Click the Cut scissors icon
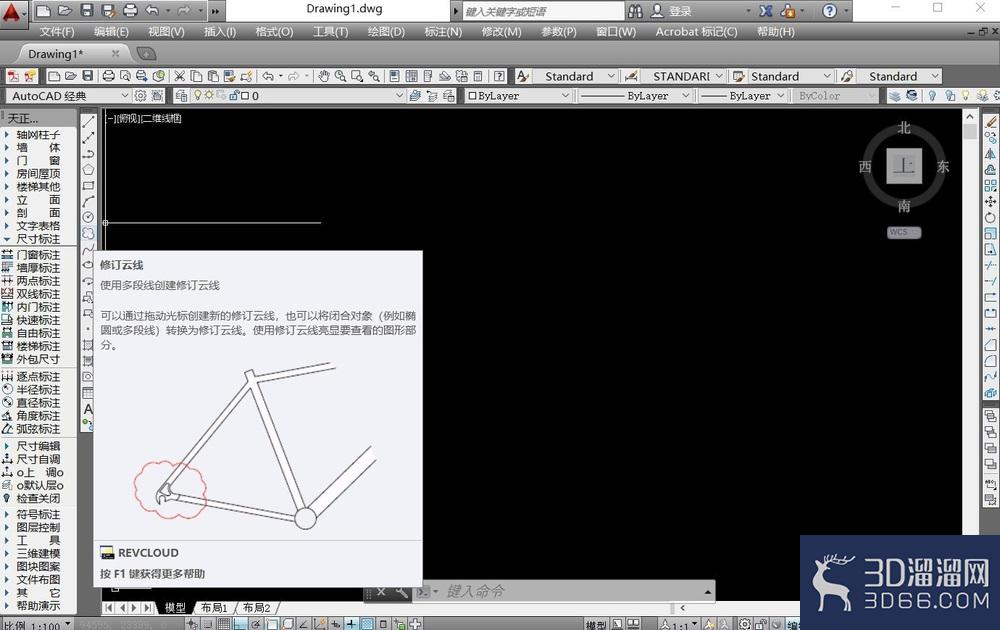This screenshot has width=1000, height=630. tap(180, 77)
